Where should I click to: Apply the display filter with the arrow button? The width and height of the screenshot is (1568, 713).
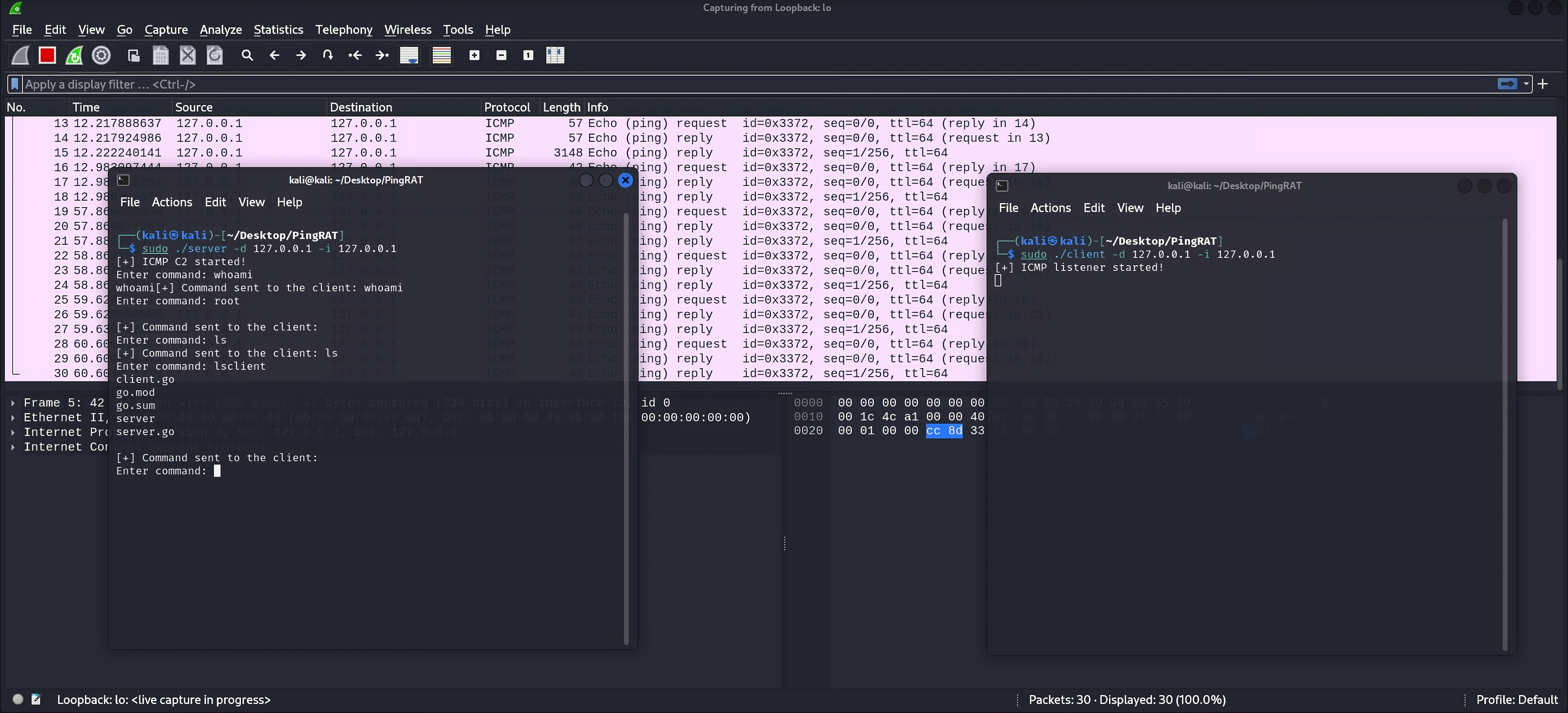[1508, 83]
